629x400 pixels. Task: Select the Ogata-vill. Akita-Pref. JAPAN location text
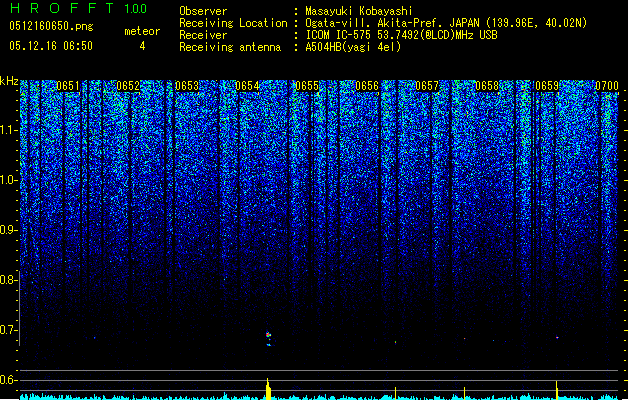point(392,23)
